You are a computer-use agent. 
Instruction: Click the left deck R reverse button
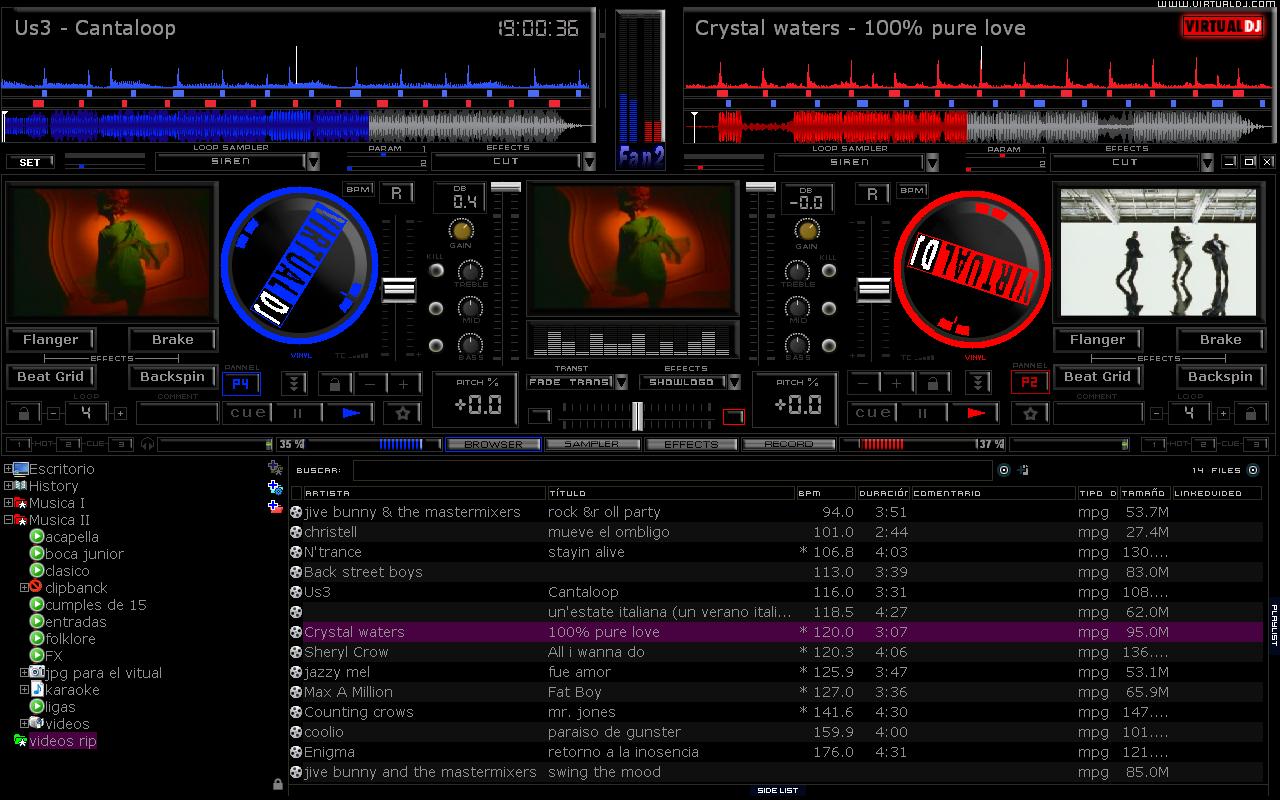(397, 193)
